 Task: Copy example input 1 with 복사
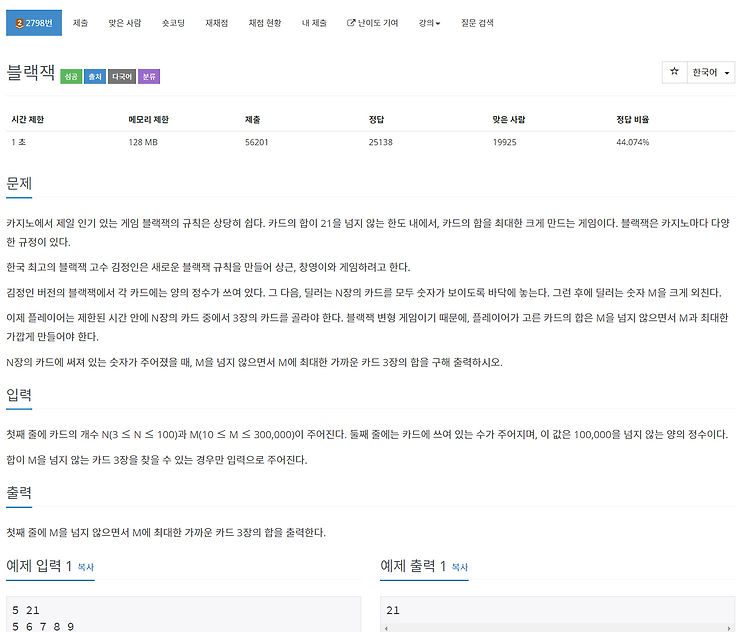coord(86,567)
